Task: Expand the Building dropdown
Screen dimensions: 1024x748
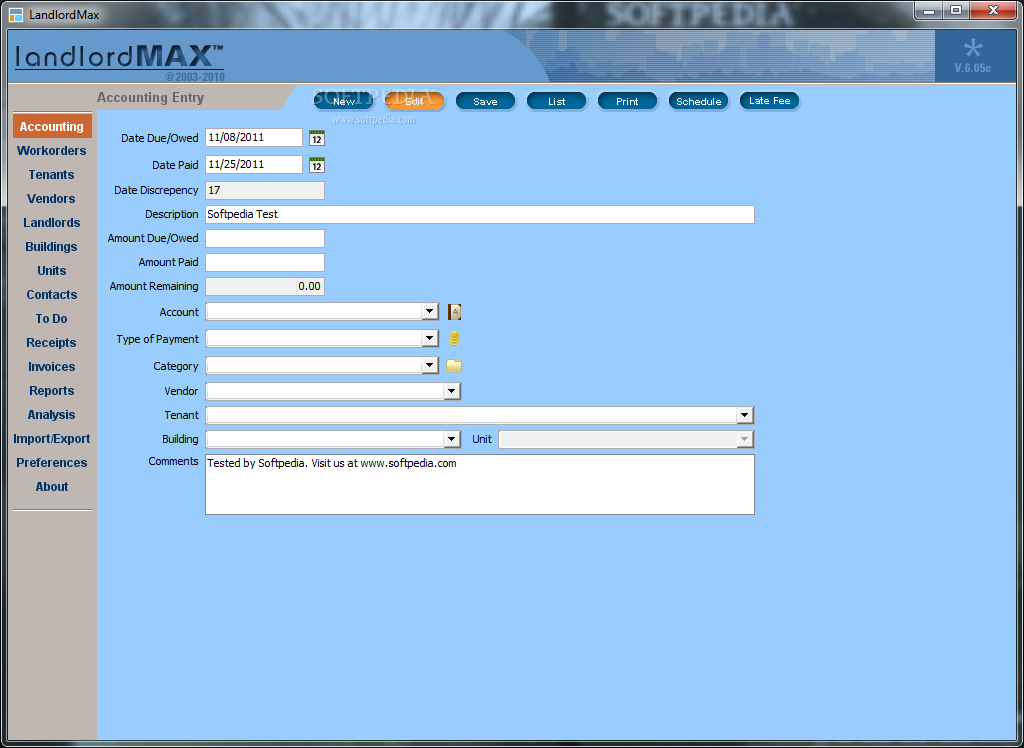Action: point(452,439)
